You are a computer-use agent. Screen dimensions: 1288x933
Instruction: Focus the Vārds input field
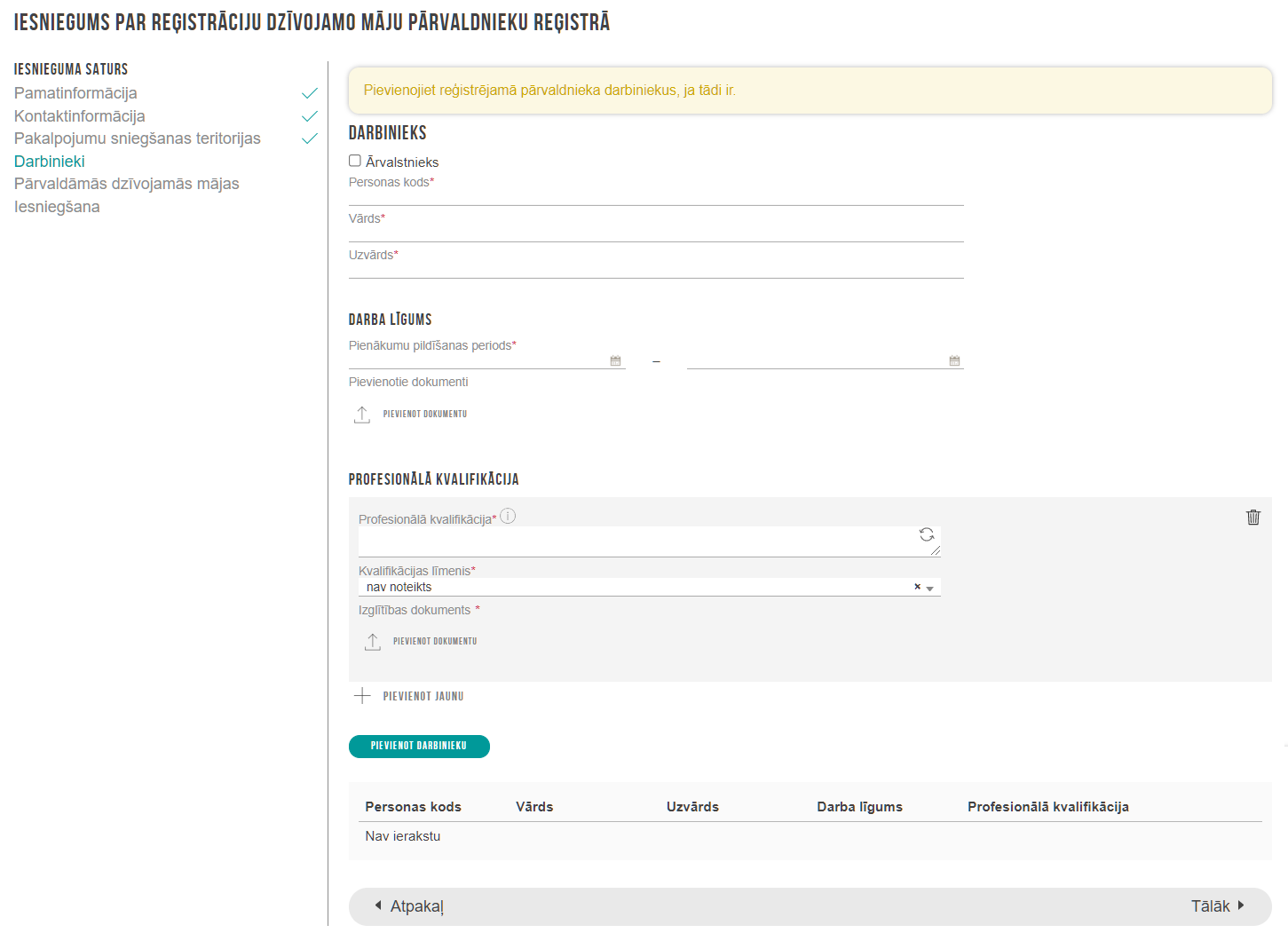click(x=656, y=233)
